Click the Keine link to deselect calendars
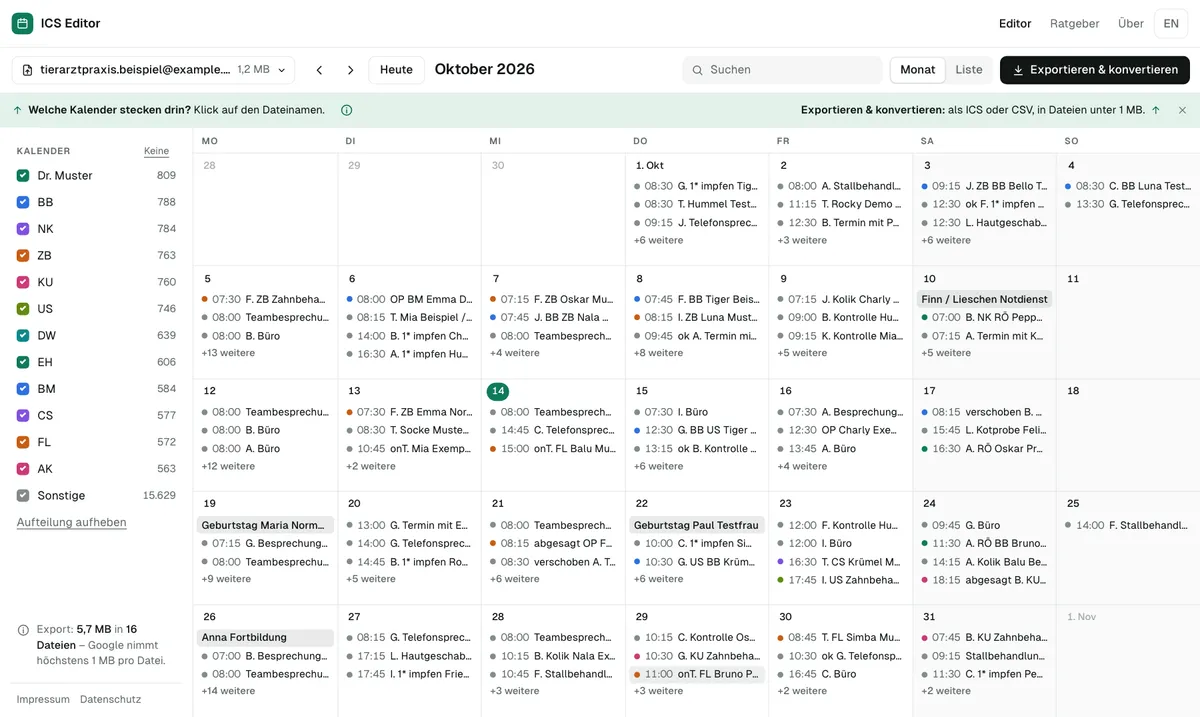1200x717 pixels. point(156,151)
